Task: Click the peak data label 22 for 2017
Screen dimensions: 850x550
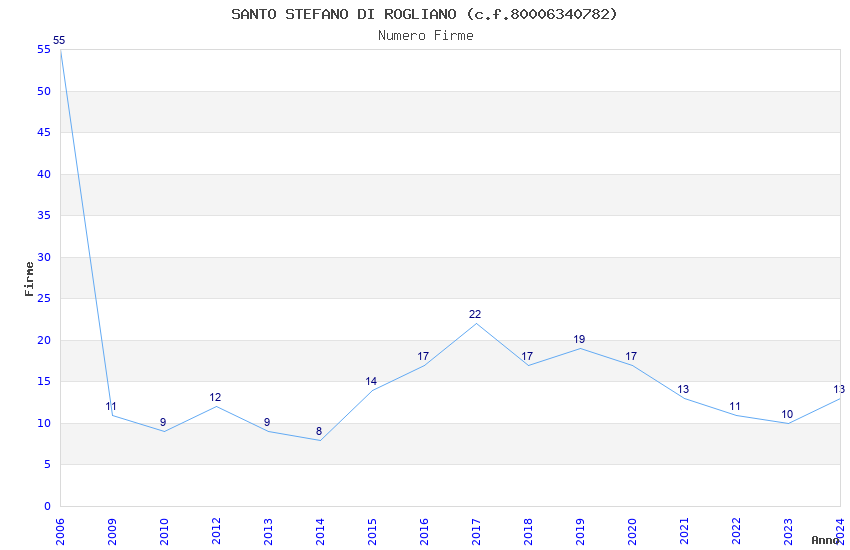Action: pos(475,314)
